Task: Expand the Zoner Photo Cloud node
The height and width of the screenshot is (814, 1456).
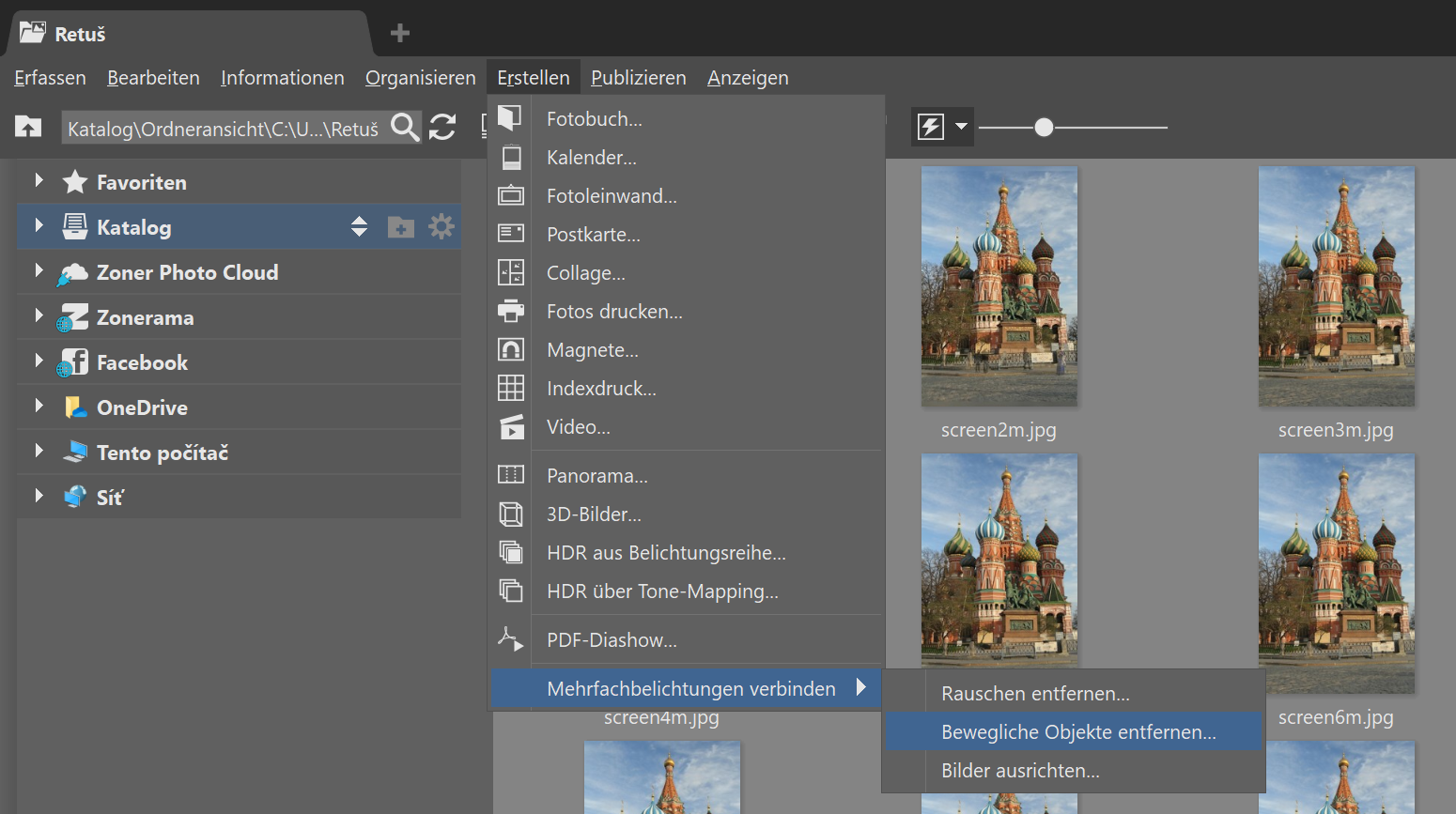Action: [x=39, y=270]
